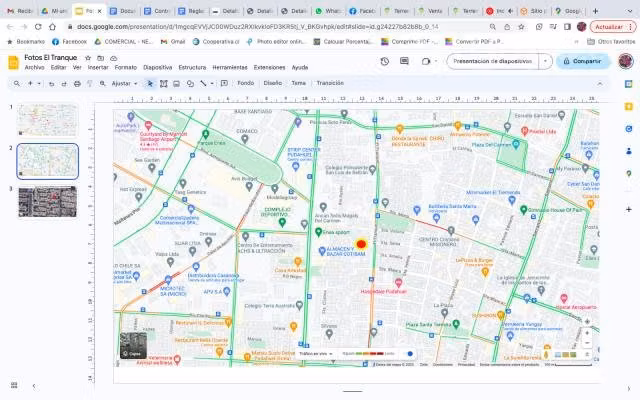Open the Archivo menu
This screenshot has height=400, width=640.
point(34,67)
